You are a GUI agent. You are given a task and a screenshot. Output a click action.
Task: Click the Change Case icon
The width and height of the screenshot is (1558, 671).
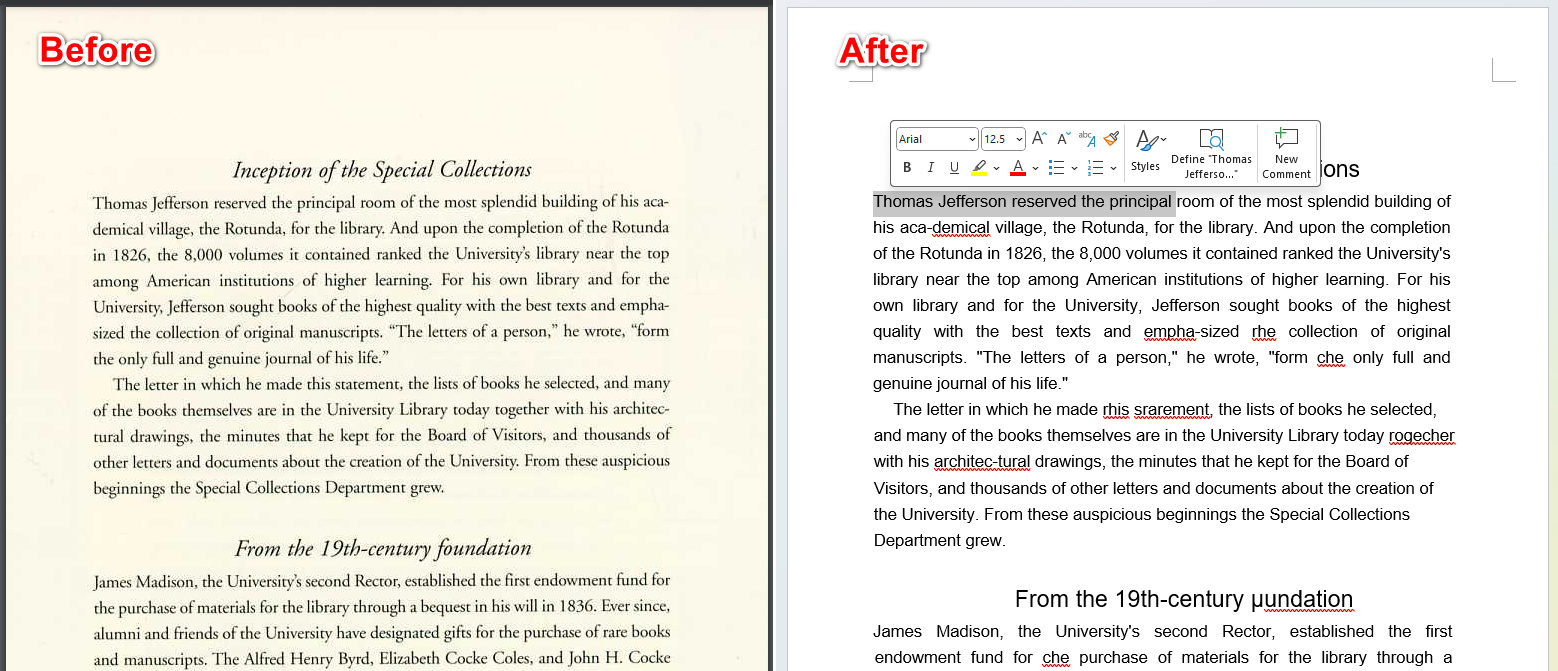point(1086,139)
